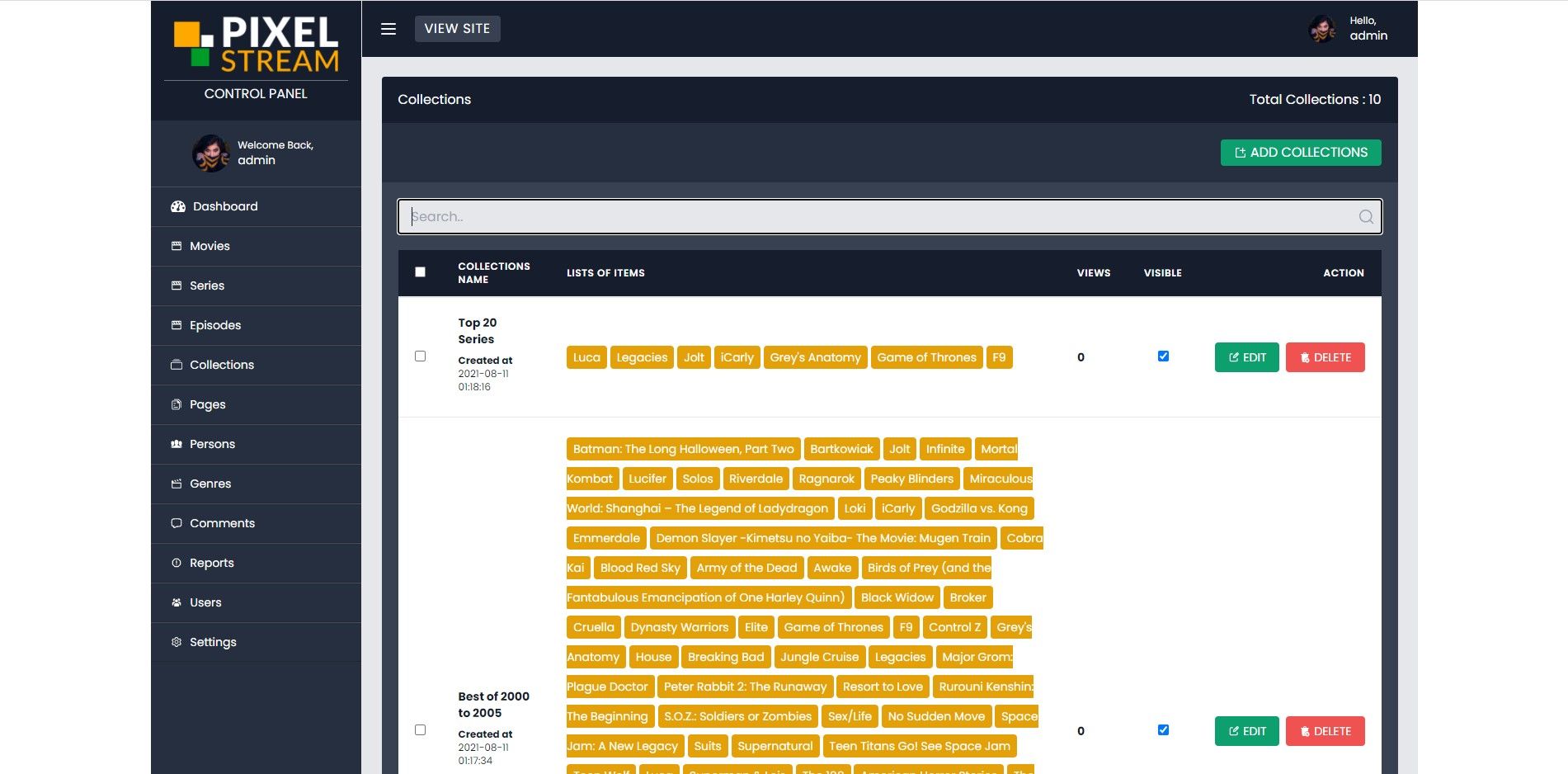The image size is (1568, 774).
Task: Click the Lists of Items column header
Action: tap(605, 273)
